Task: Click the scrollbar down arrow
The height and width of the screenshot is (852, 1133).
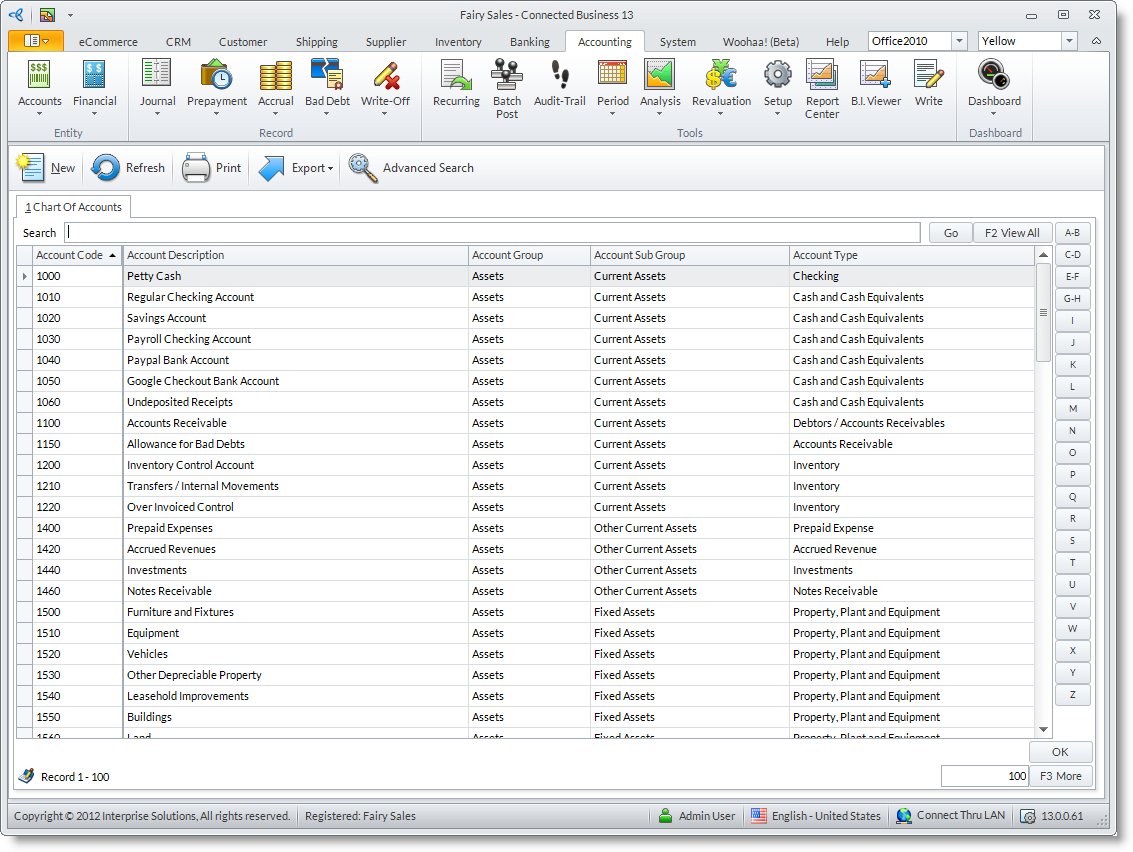Action: [1043, 729]
